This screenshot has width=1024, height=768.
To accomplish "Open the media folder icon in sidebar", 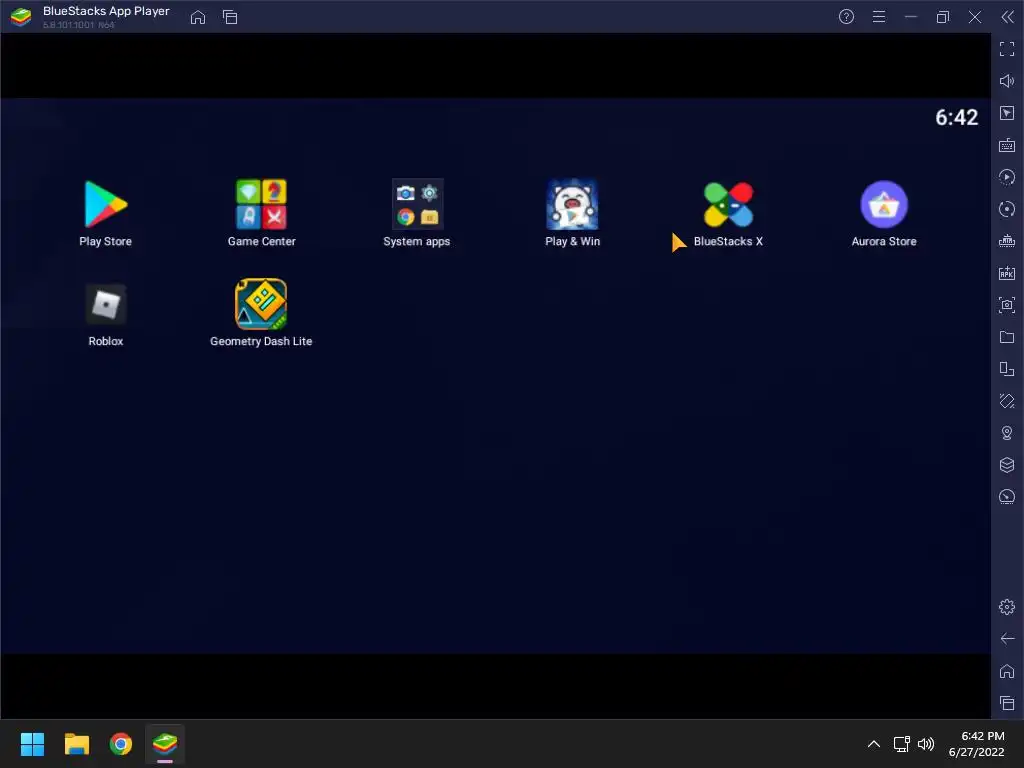I will click(1006, 337).
